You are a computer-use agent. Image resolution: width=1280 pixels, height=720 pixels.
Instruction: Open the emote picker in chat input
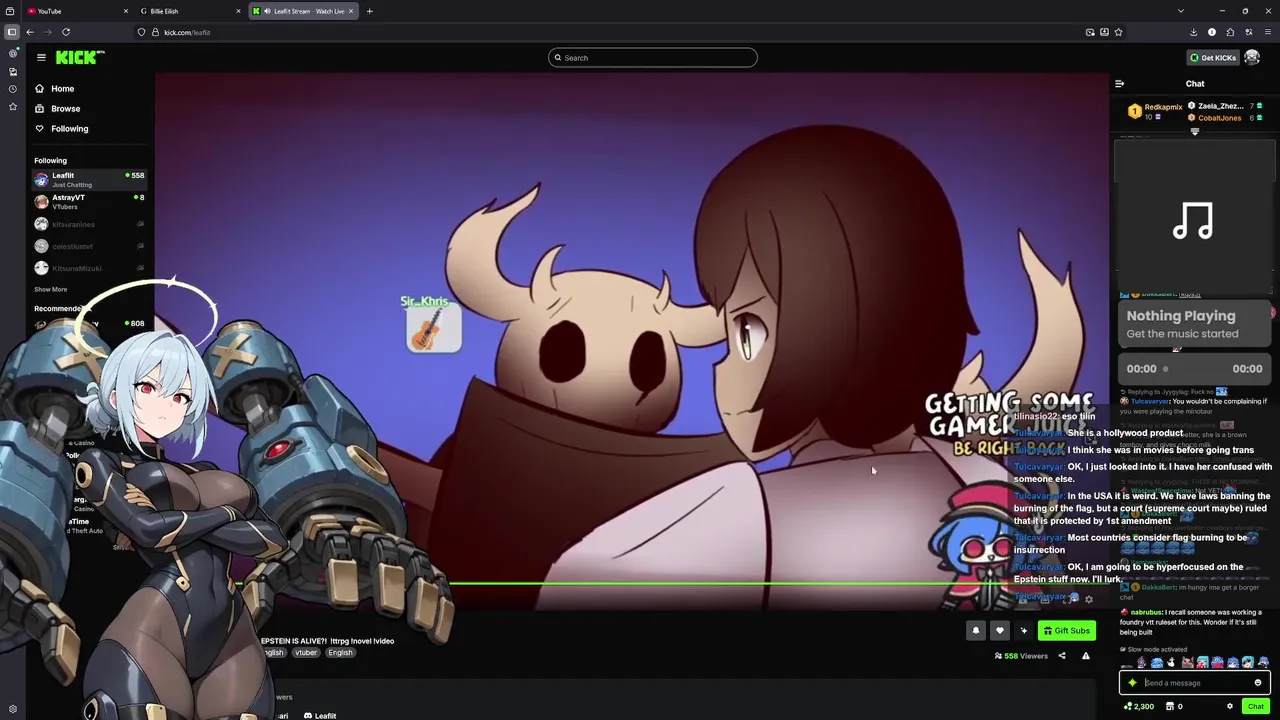pos(1258,683)
